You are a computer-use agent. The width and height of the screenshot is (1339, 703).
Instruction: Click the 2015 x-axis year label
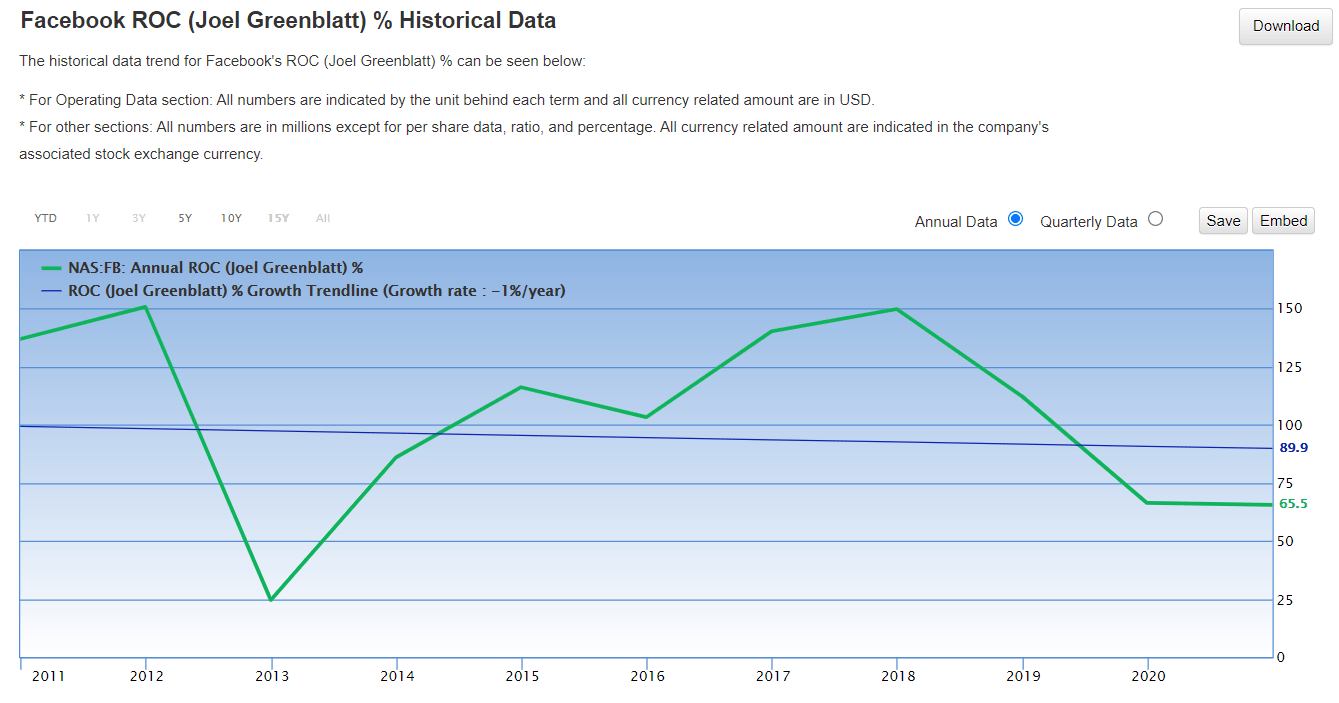point(522,676)
